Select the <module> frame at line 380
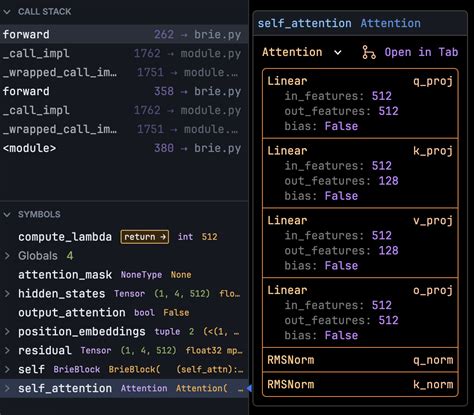The image size is (474, 415). [x=124, y=148]
